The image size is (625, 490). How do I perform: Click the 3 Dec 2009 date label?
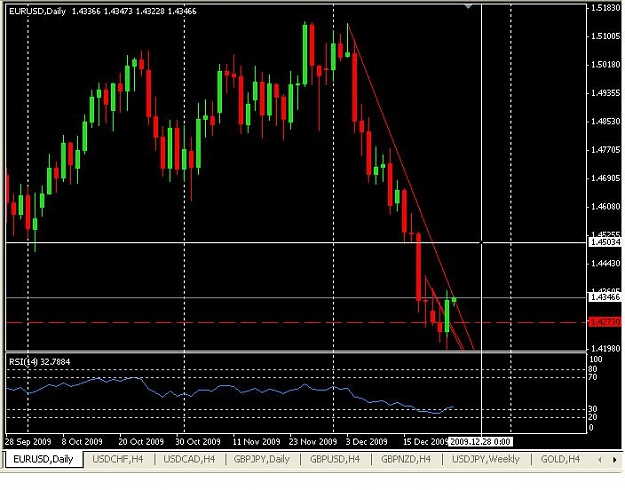click(x=367, y=442)
